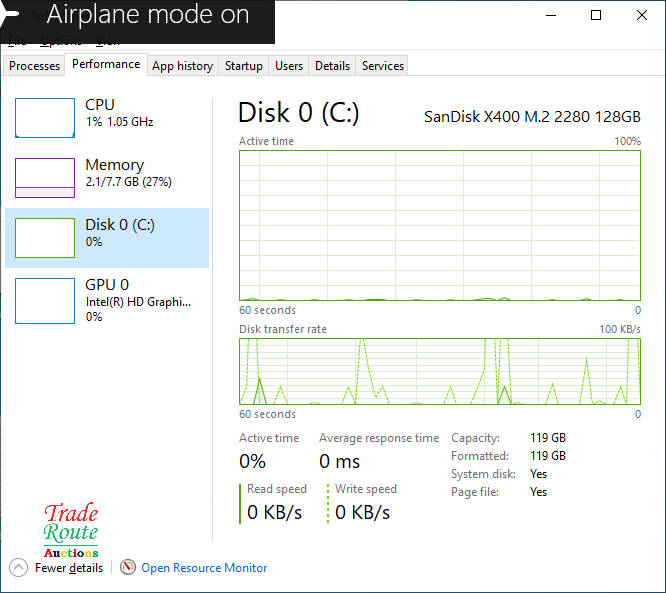Click the disk Active time graph
Viewport: 666px width, 593px height.
pyautogui.click(x=440, y=225)
